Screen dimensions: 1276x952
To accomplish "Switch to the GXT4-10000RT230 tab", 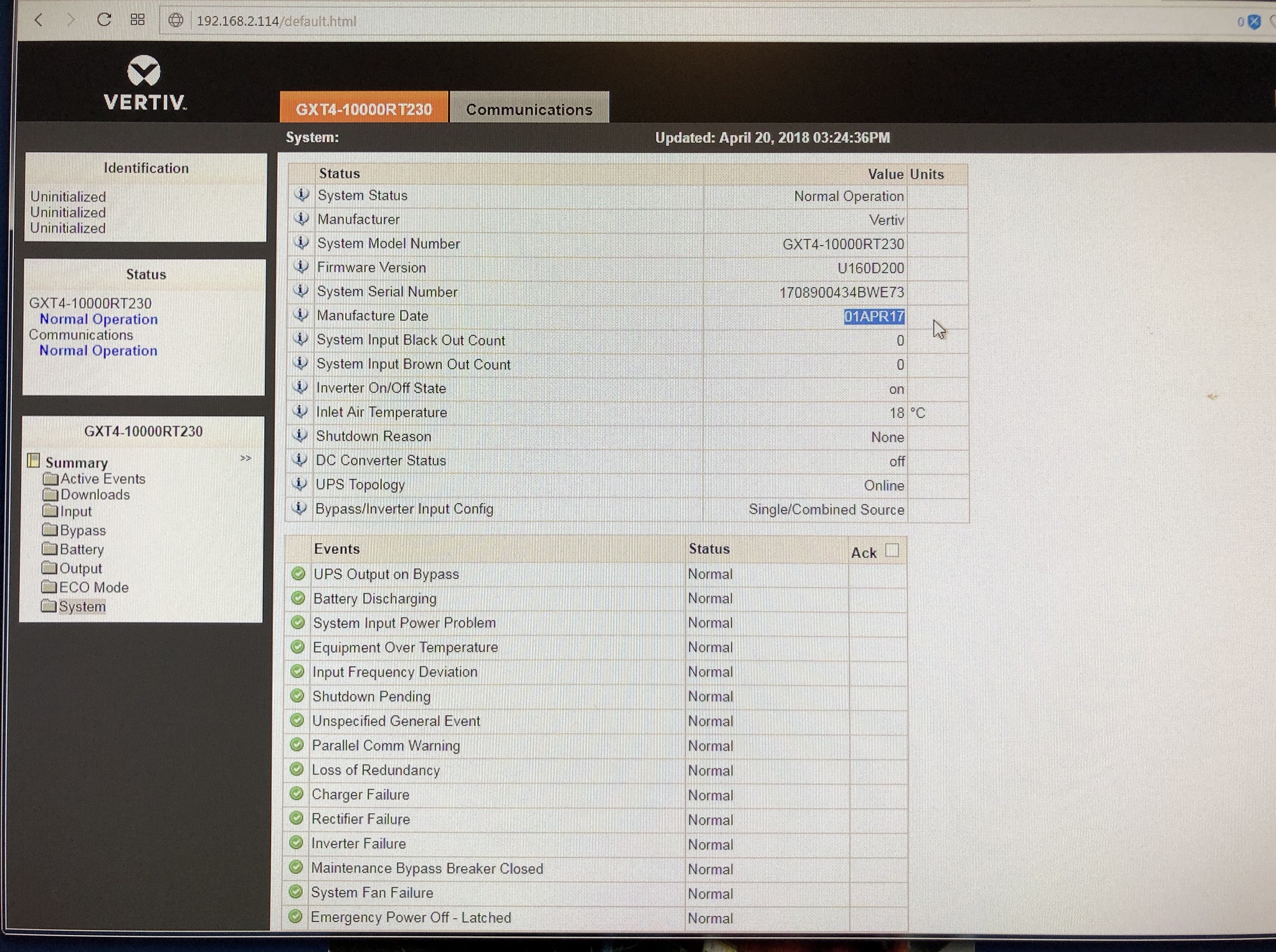I will pos(364,108).
